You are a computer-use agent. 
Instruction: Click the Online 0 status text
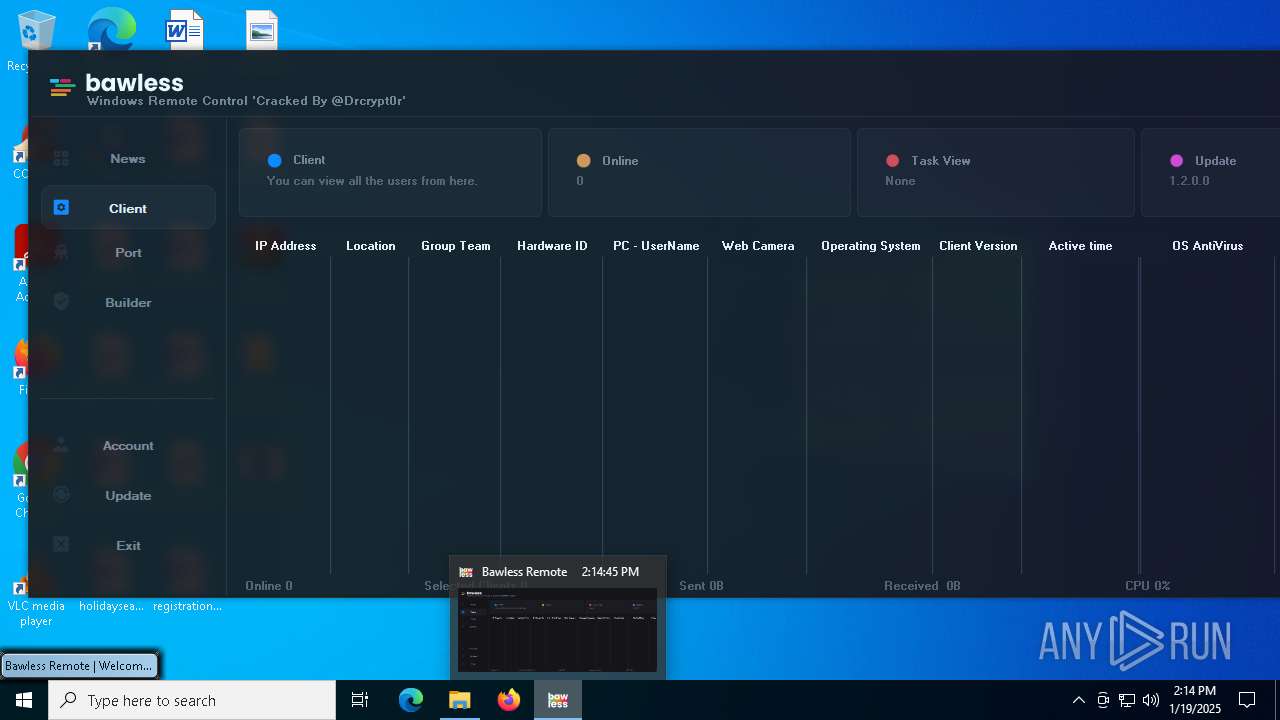[269, 586]
